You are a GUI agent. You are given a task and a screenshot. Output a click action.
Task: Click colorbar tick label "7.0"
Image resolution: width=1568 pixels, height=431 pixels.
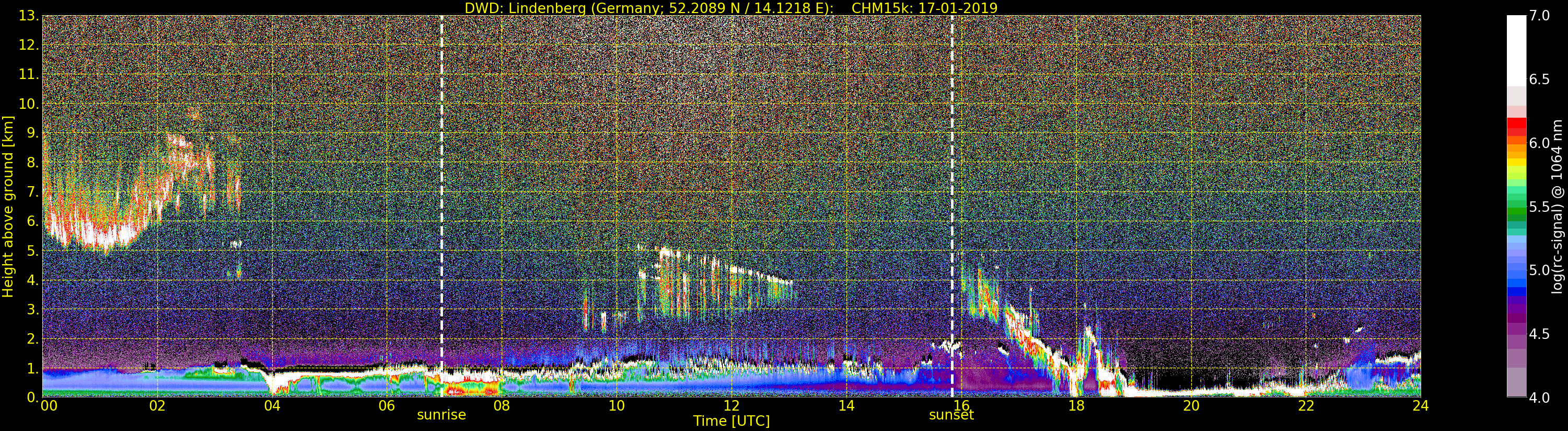click(1539, 16)
